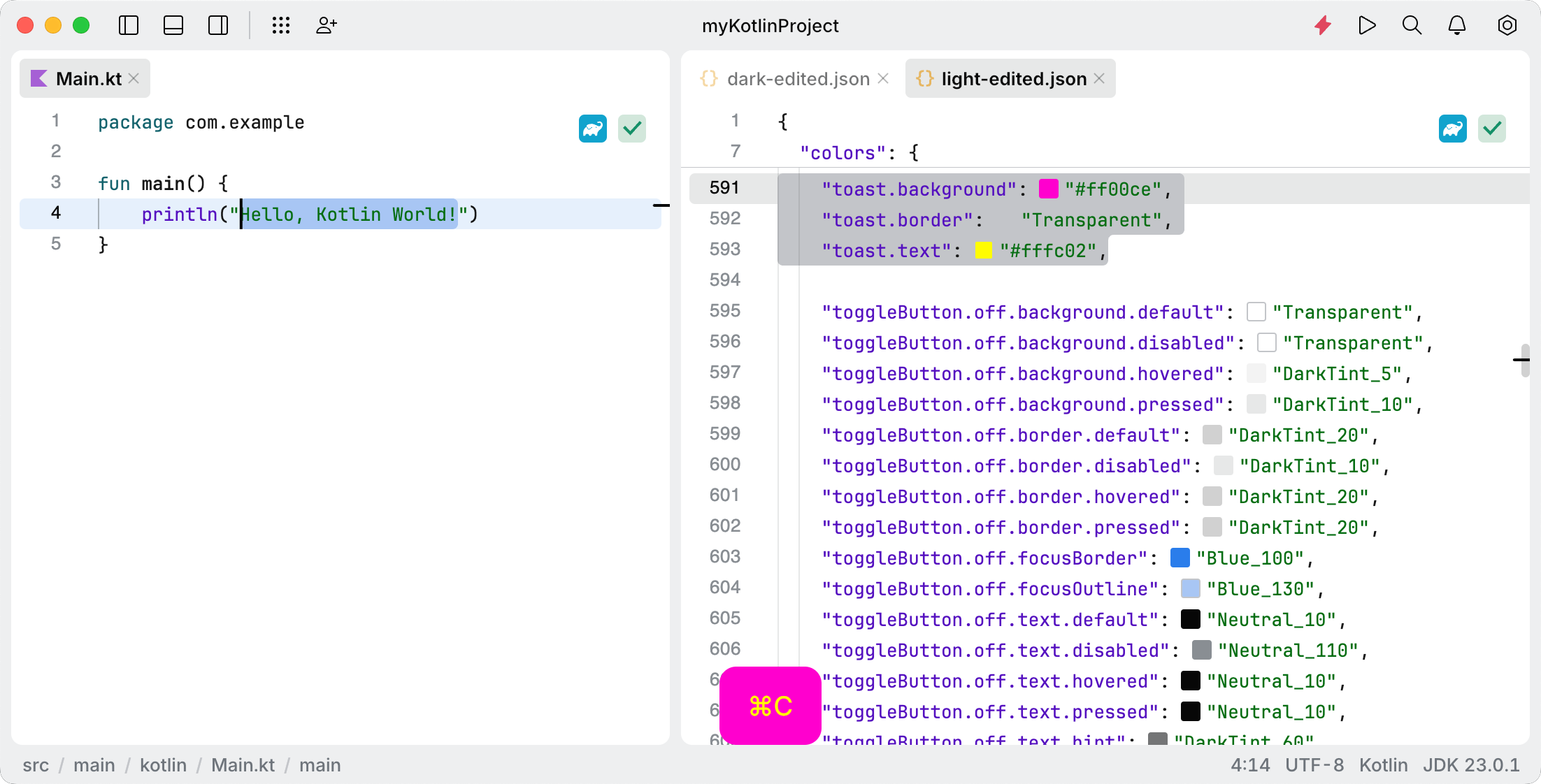Open the workspace grid icon
The image size is (1541, 784).
281,25
